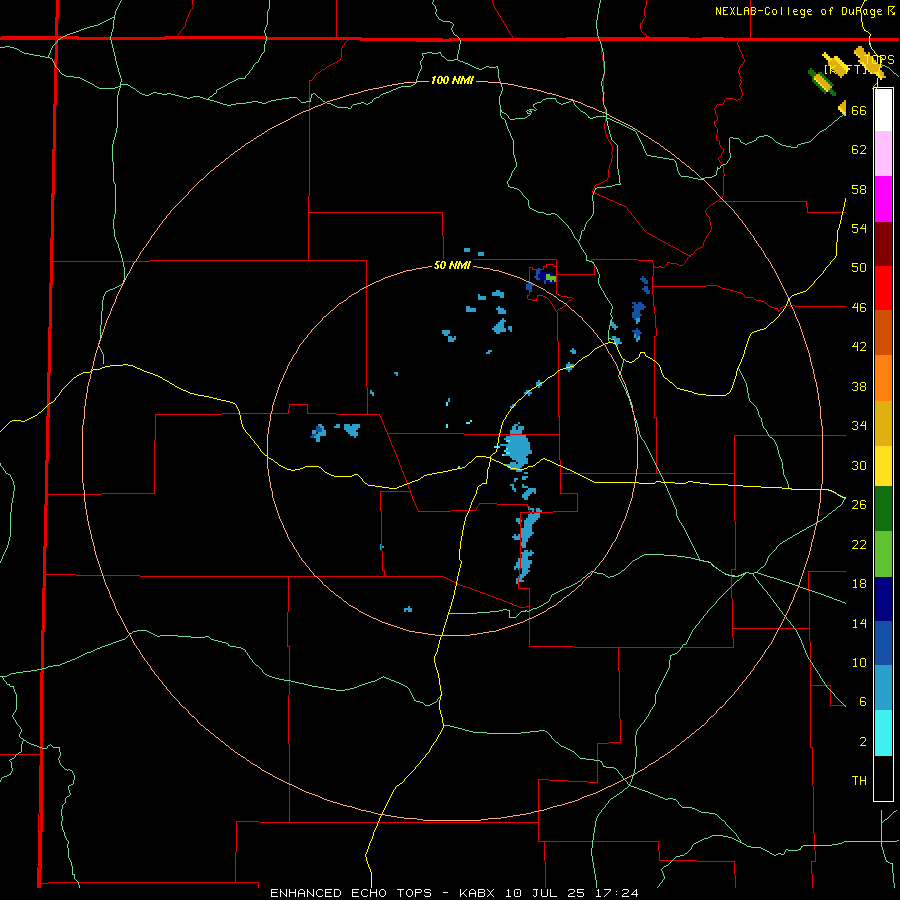
Task: Click the green-husked corn cob icon
Action: [821, 83]
